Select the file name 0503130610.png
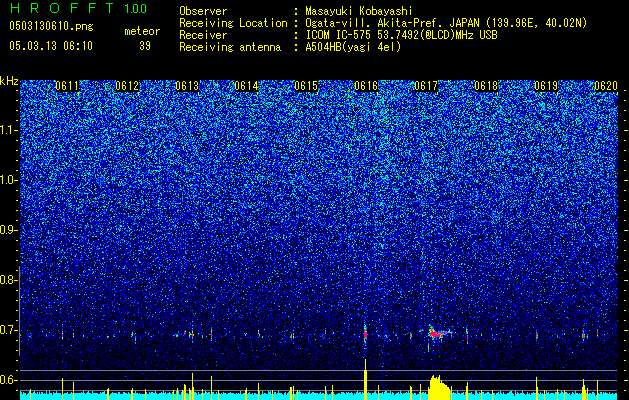The width and height of the screenshot is (629, 400). pyautogui.click(x=51, y=26)
